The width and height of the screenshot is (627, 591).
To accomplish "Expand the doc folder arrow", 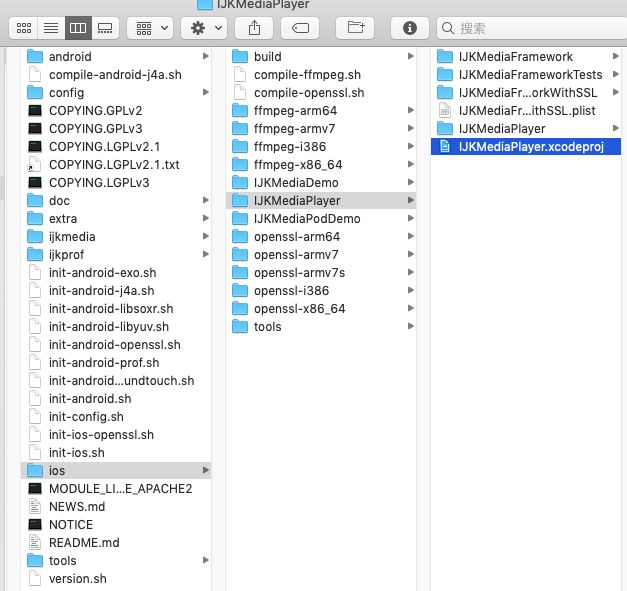I will tap(206, 200).
